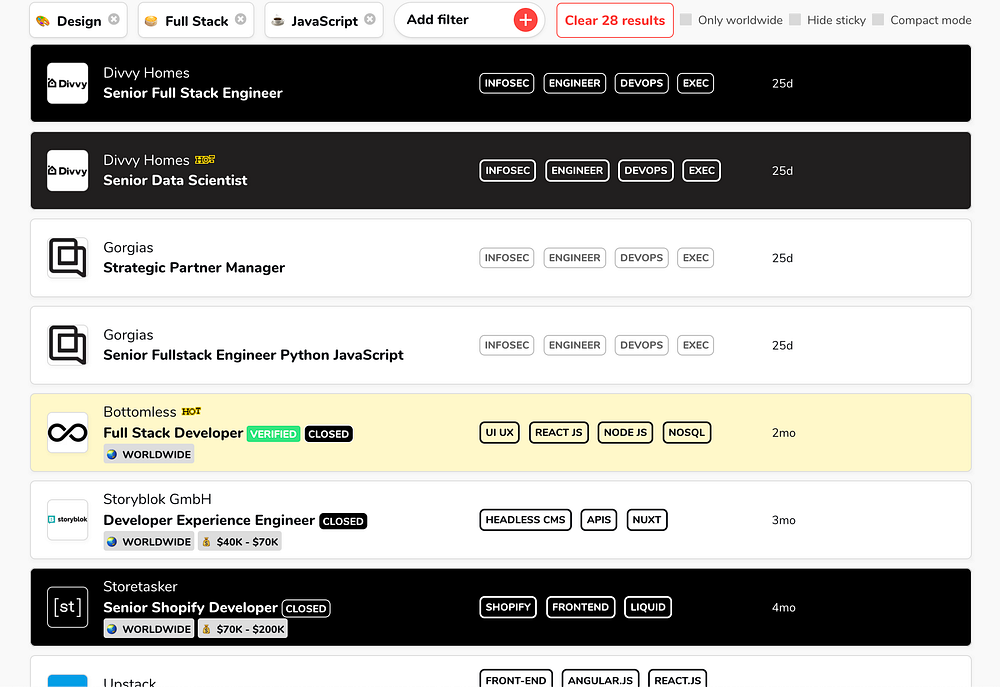Open Senior Shopify Developer listing
The width and height of the screenshot is (1000, 687).
pyautogui.click(x=190, y=608)
